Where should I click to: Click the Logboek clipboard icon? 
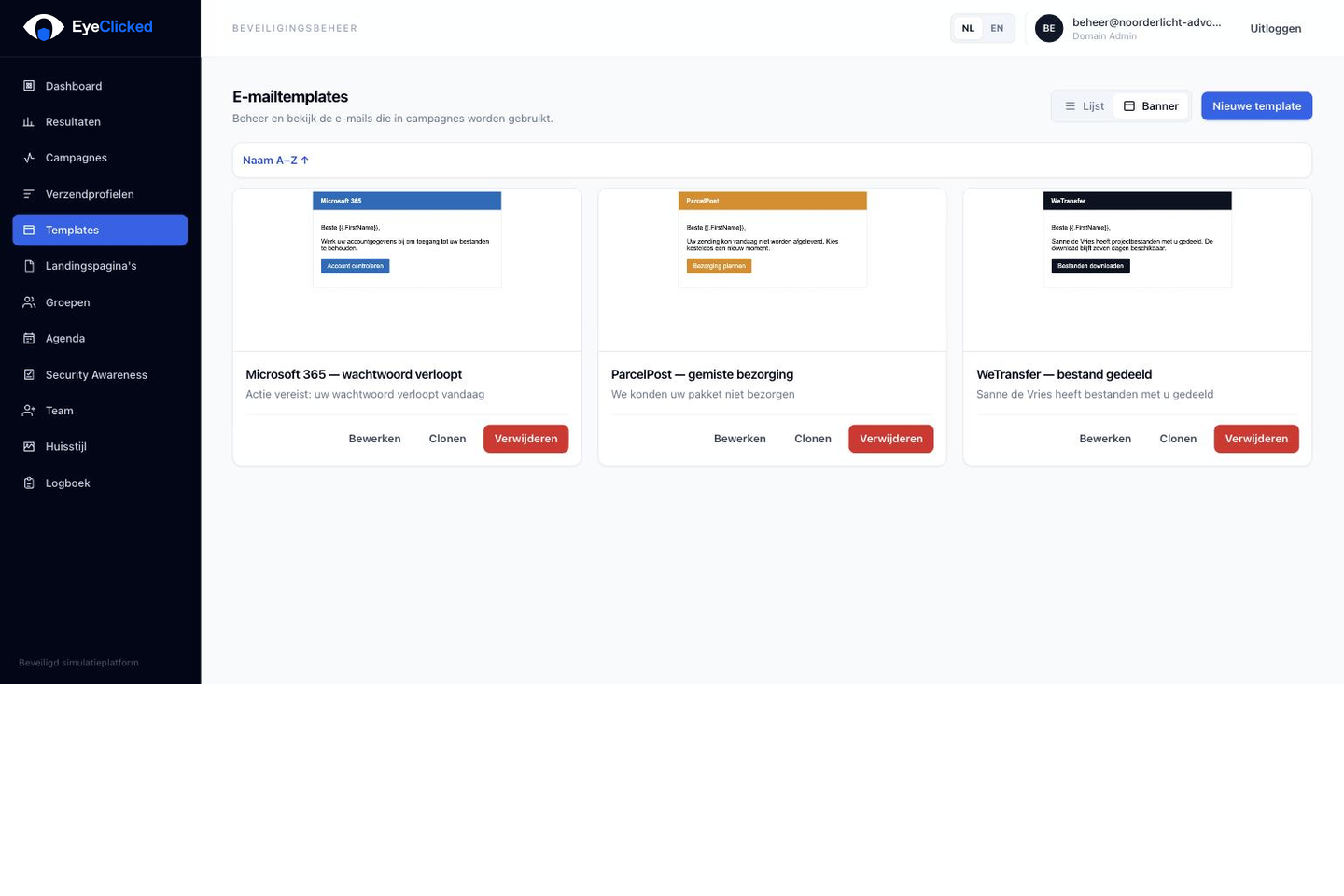point(29,483)
